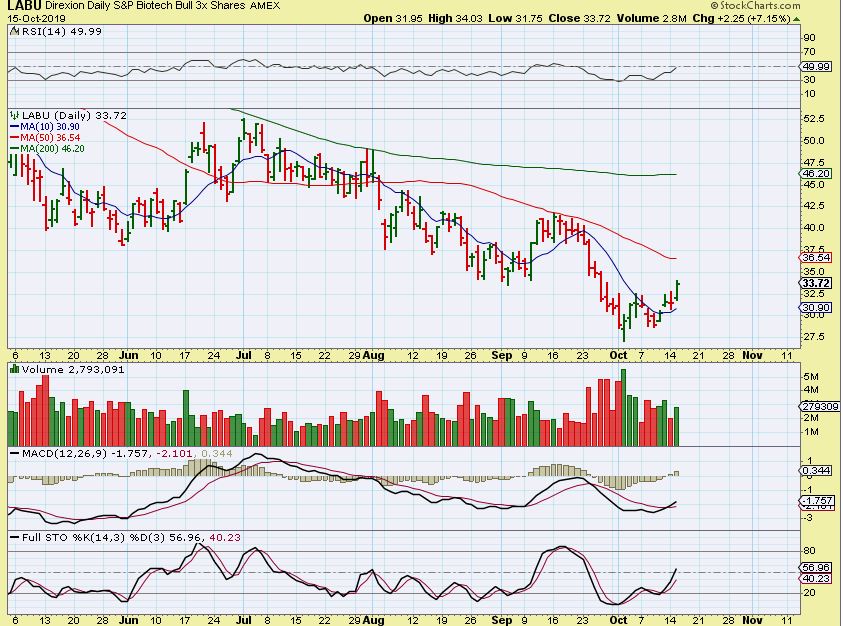This screenshot has height=626, width=843.
Task: Click the 52.5 price axis label
Action: 814,118
